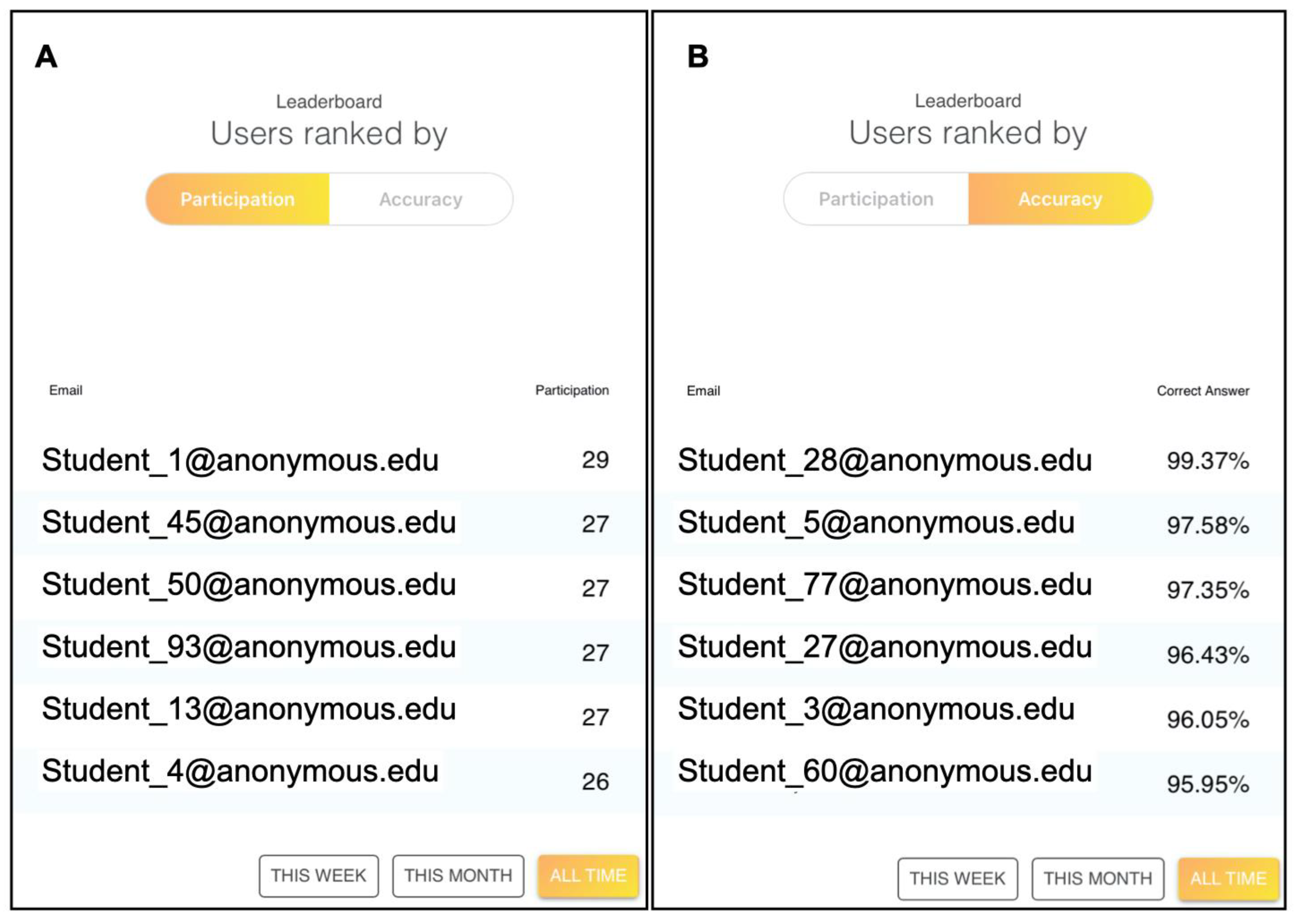
Task: Switch to Accuracy ranking in panel A
Action: [x=421, y=199]
